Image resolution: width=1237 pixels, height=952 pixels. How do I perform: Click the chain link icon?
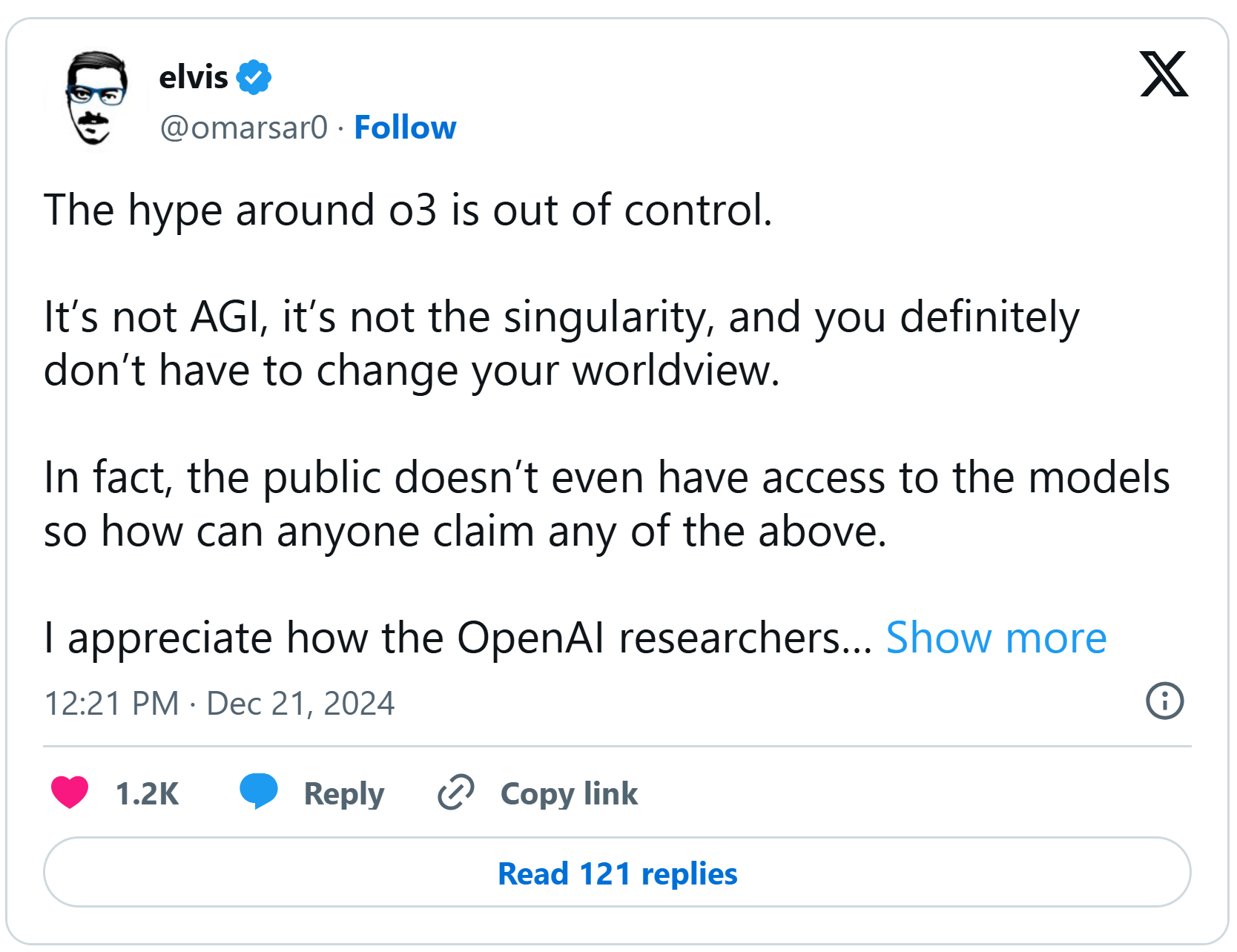click(x=455, y=792)
